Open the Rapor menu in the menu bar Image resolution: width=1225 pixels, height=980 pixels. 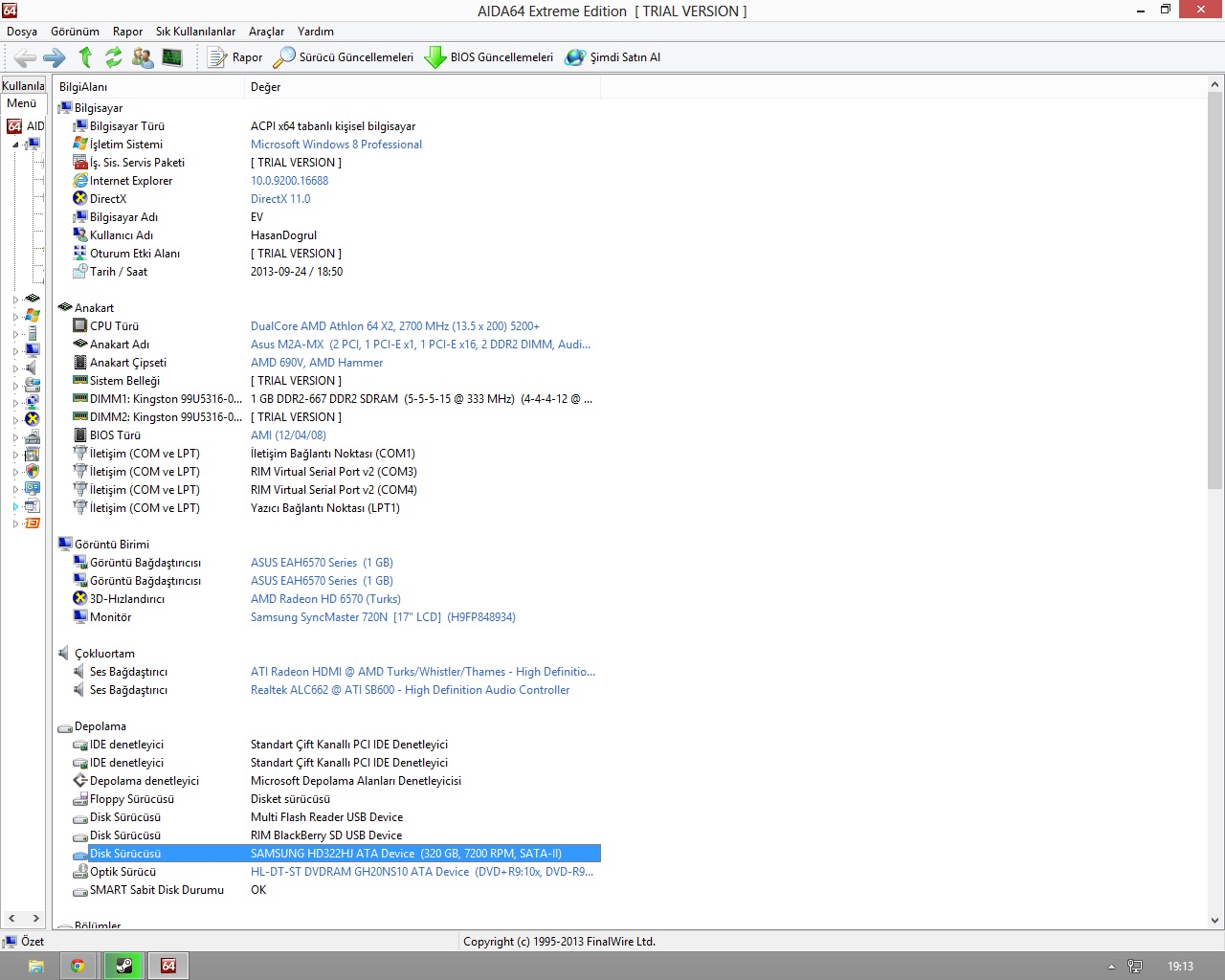pyautogui.click(x=127, y=32)
